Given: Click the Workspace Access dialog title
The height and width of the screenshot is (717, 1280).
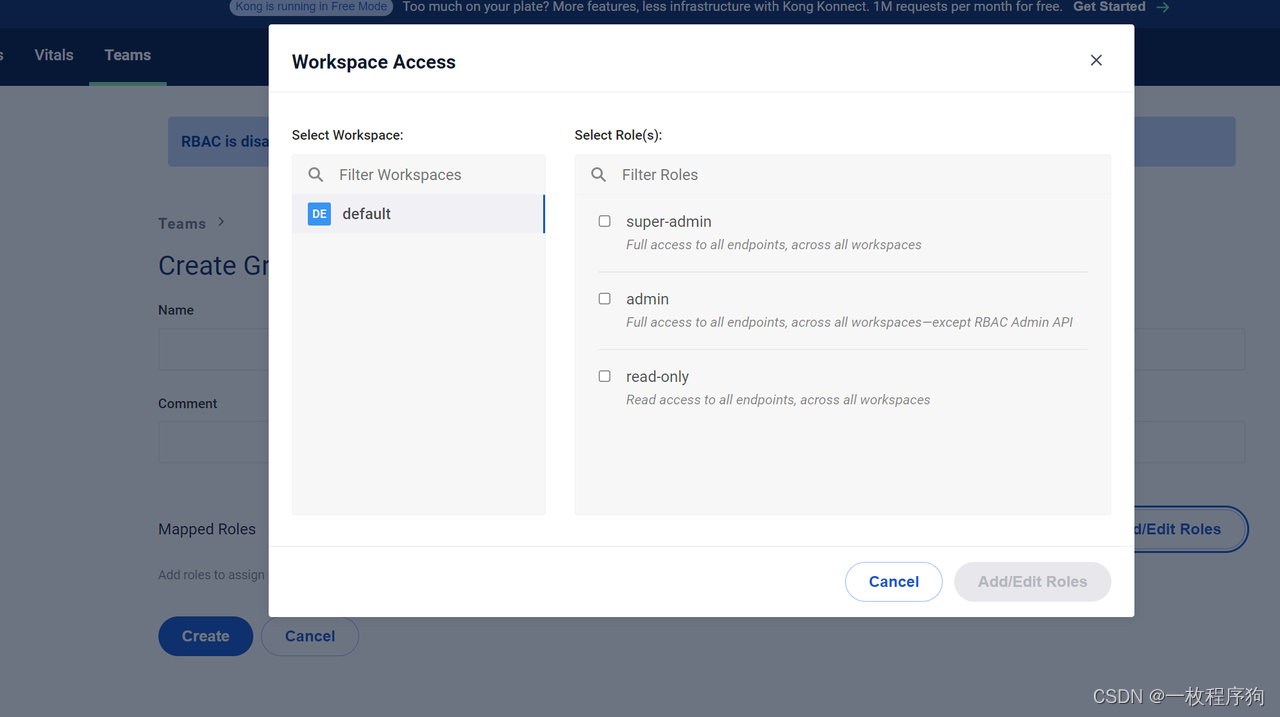Looking at the screenshot, I should point(374,62).
